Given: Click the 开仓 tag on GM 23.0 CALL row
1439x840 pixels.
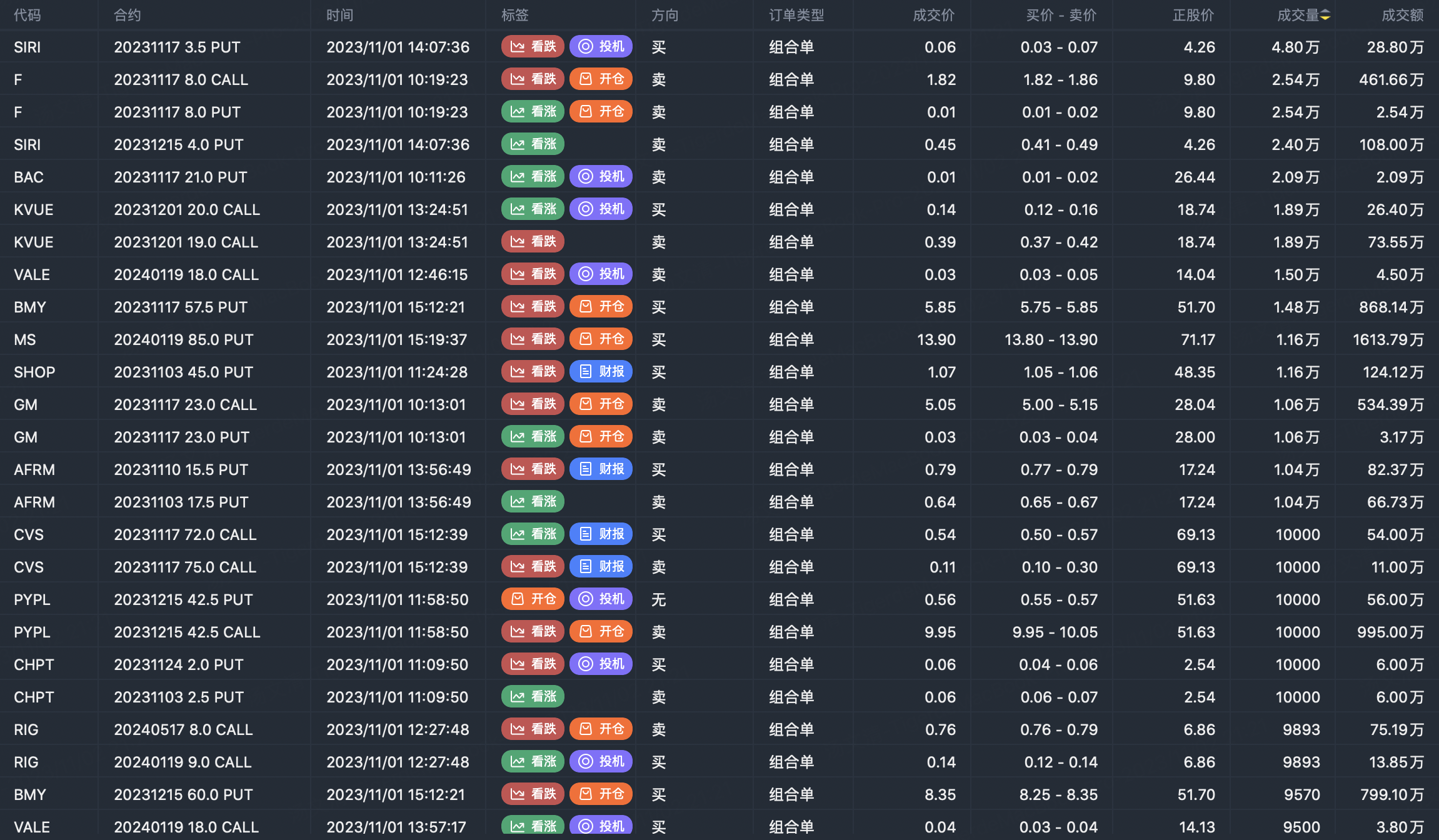Looking at the screenshot, I should pyautogui.click(x=601, y=404).
